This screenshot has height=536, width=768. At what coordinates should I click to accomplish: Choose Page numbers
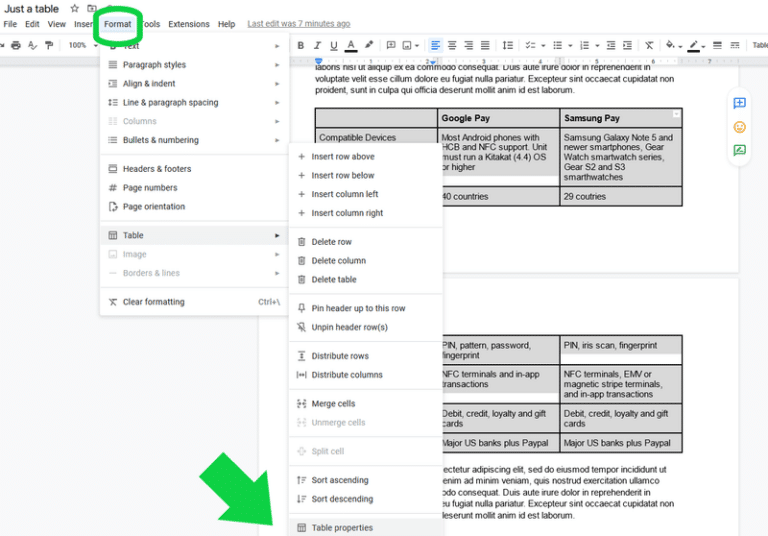[194, 188]
